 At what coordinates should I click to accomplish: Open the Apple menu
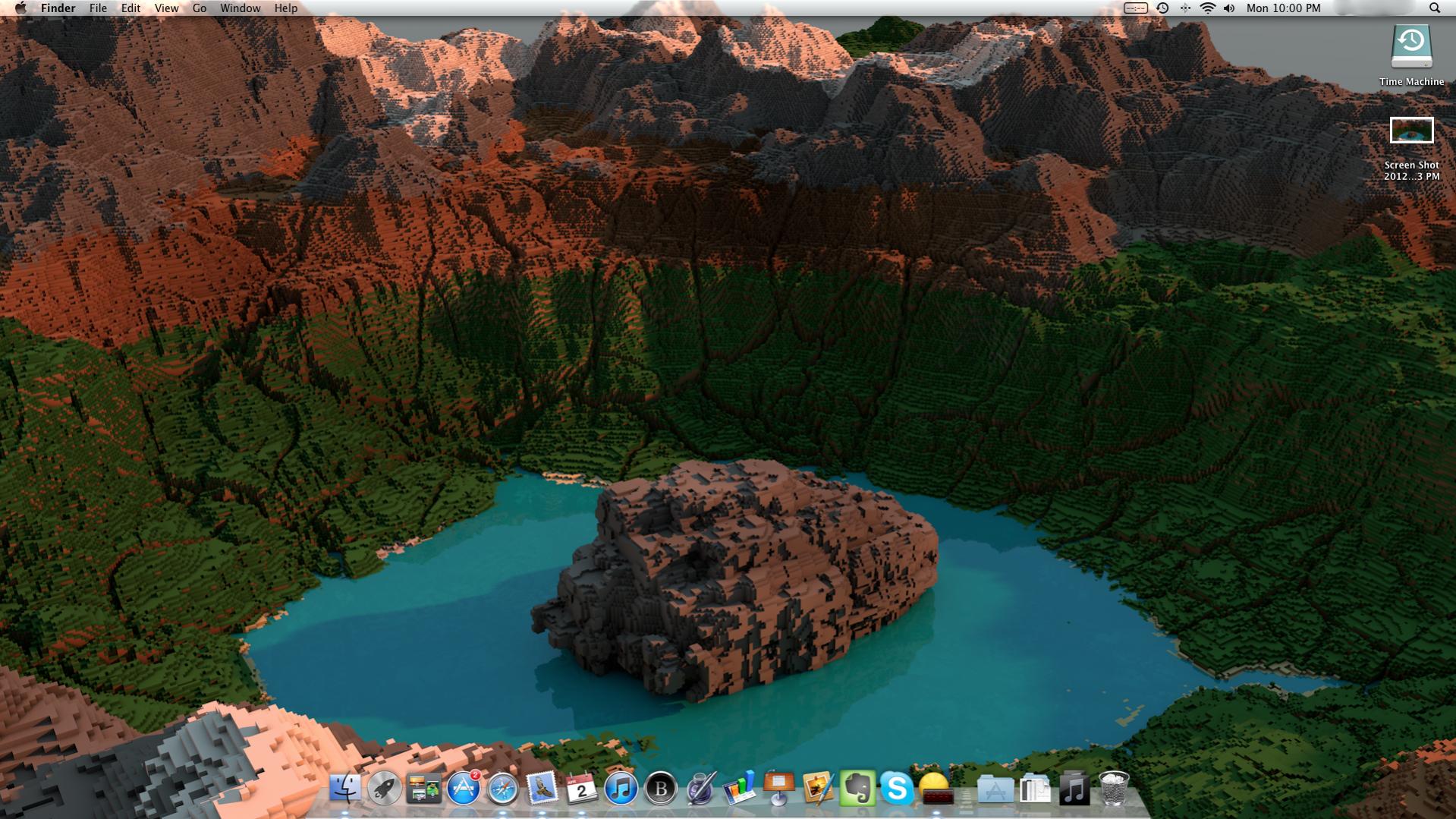pos(20,8)
